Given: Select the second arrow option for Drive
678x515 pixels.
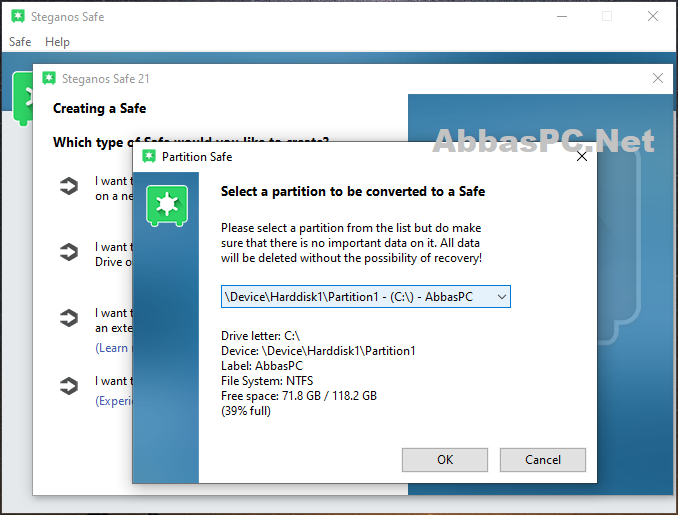Looking at the screenshot, I should click(69, 252).
